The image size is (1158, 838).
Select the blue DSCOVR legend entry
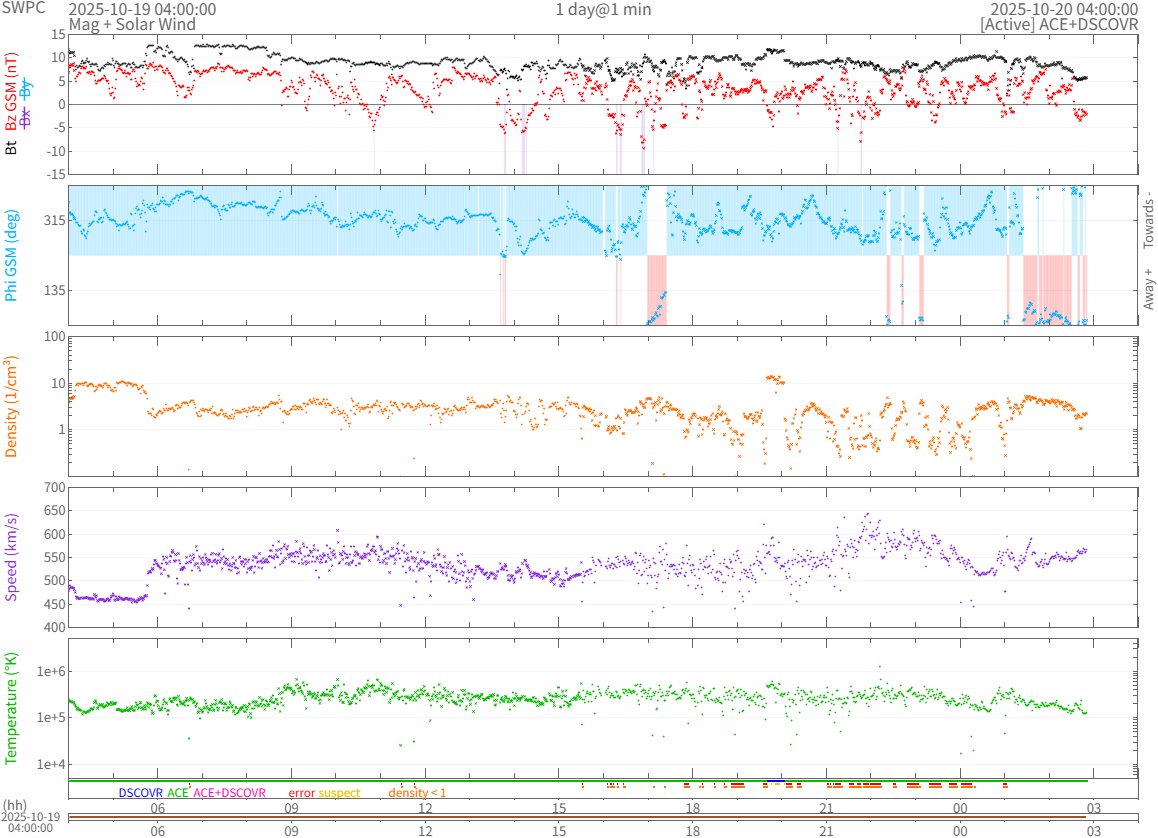pyautogui.click(x=140, y=793)
